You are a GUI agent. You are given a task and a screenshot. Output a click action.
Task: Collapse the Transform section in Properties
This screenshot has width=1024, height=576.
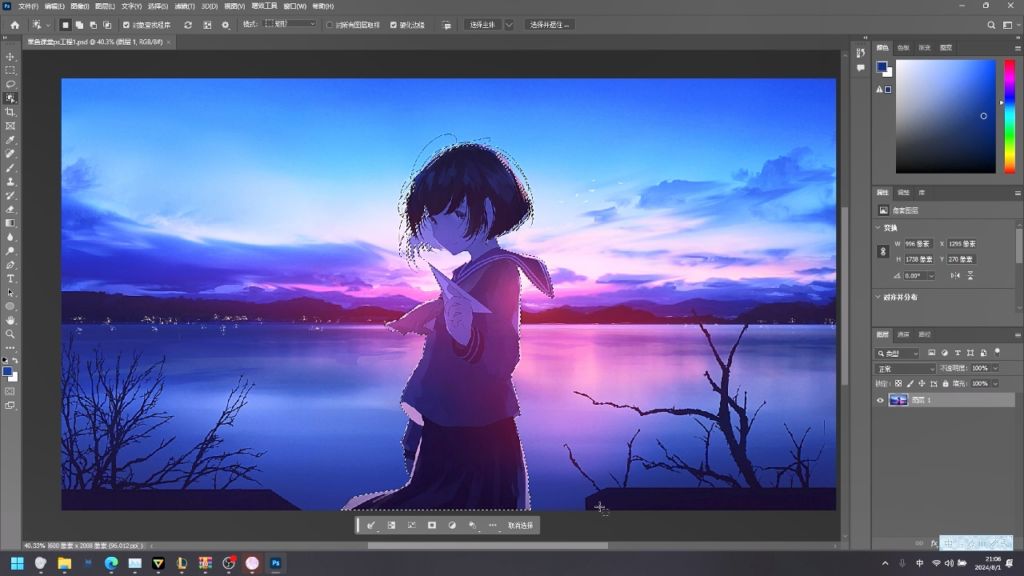[878, 227]
